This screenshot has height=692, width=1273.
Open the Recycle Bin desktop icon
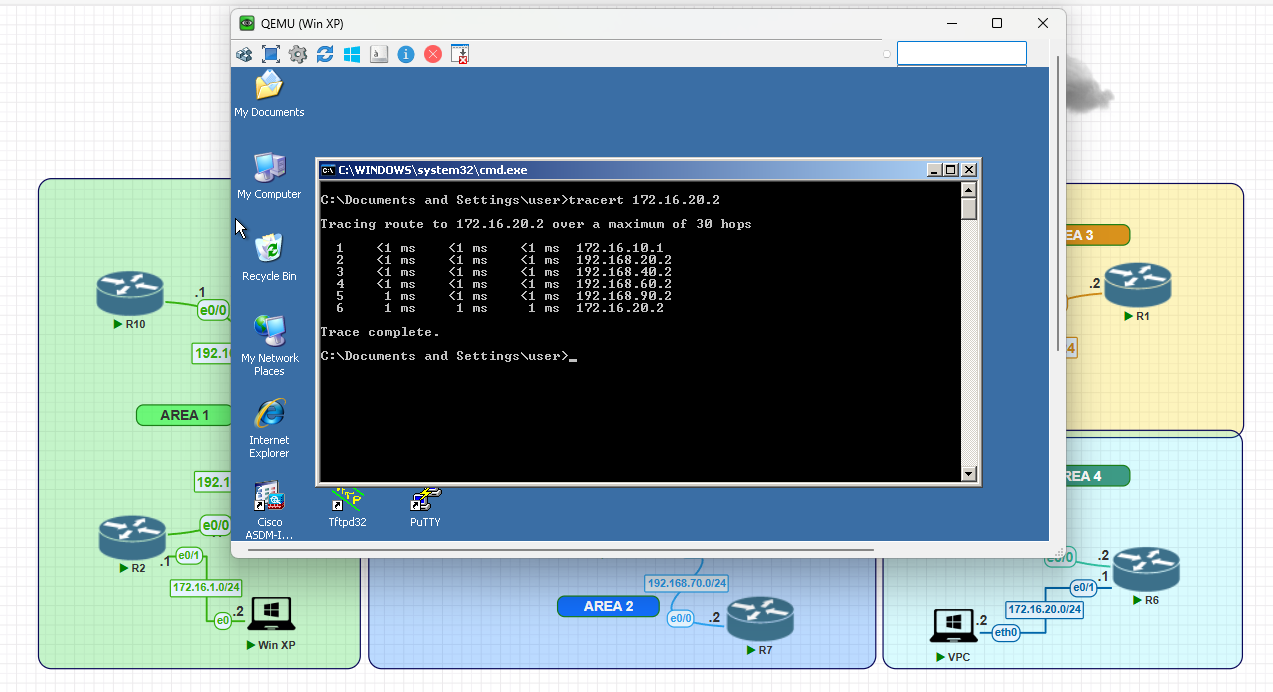pyautogui.click(x=269, y=250)
